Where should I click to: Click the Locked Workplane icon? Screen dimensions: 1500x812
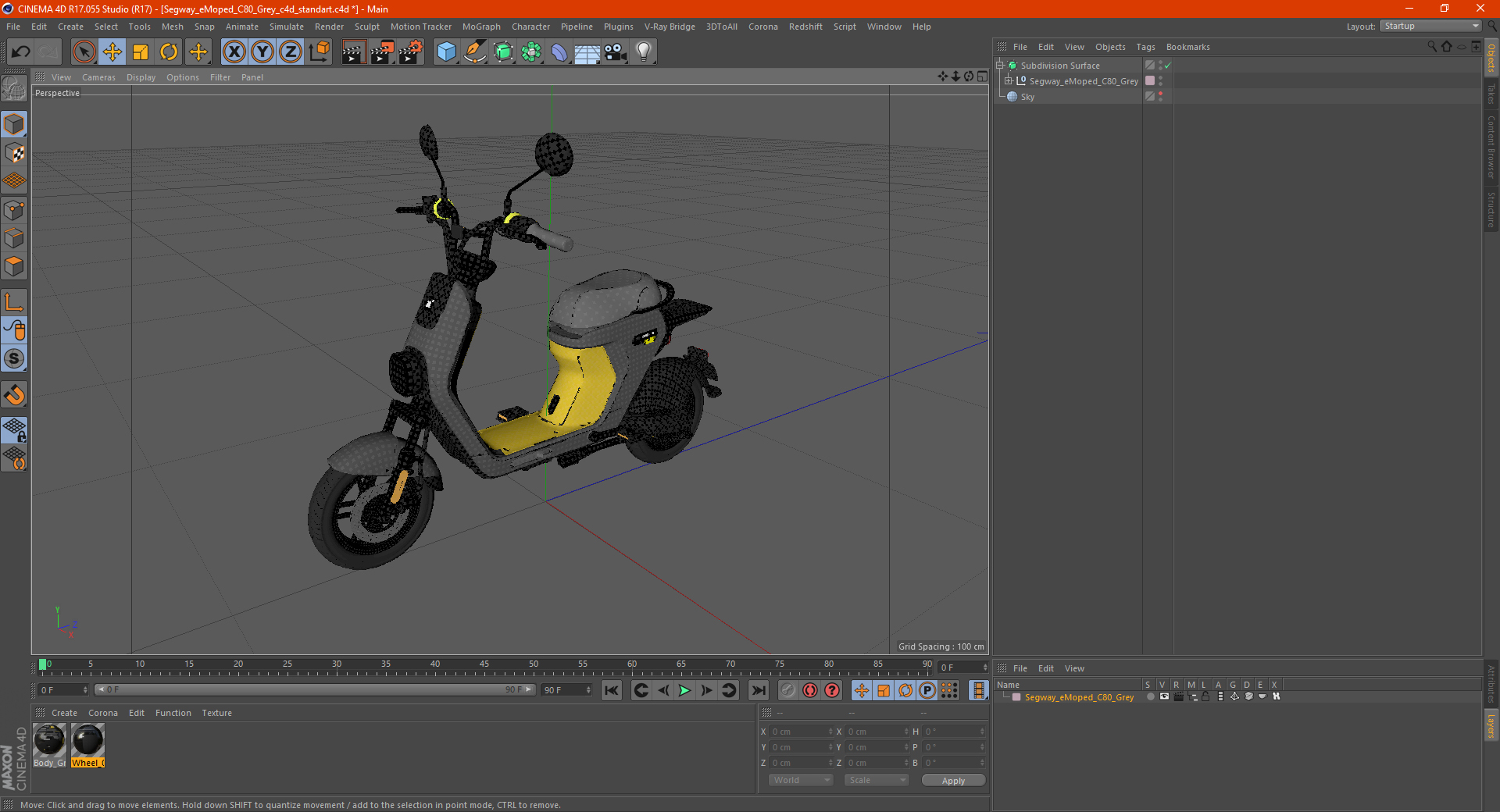pyautogui.click(x=14, y=429)
